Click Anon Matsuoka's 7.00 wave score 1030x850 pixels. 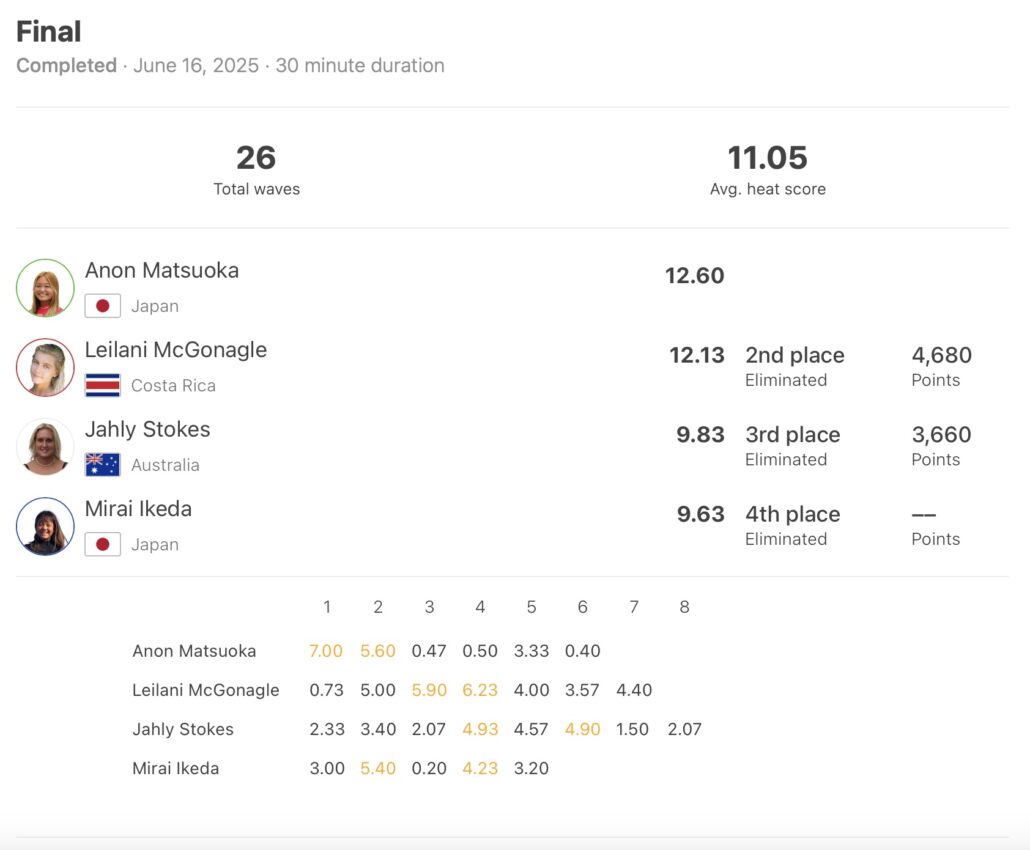[326, 651]
